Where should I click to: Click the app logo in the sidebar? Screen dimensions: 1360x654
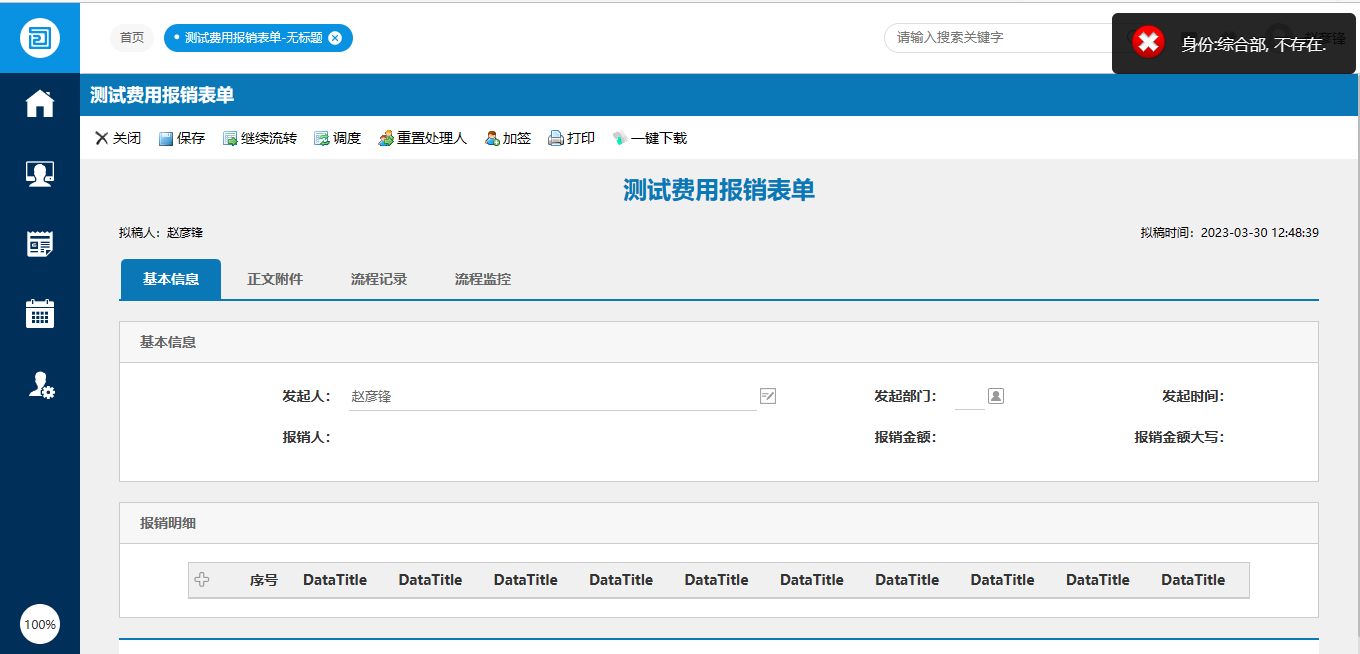coord(40,38)
